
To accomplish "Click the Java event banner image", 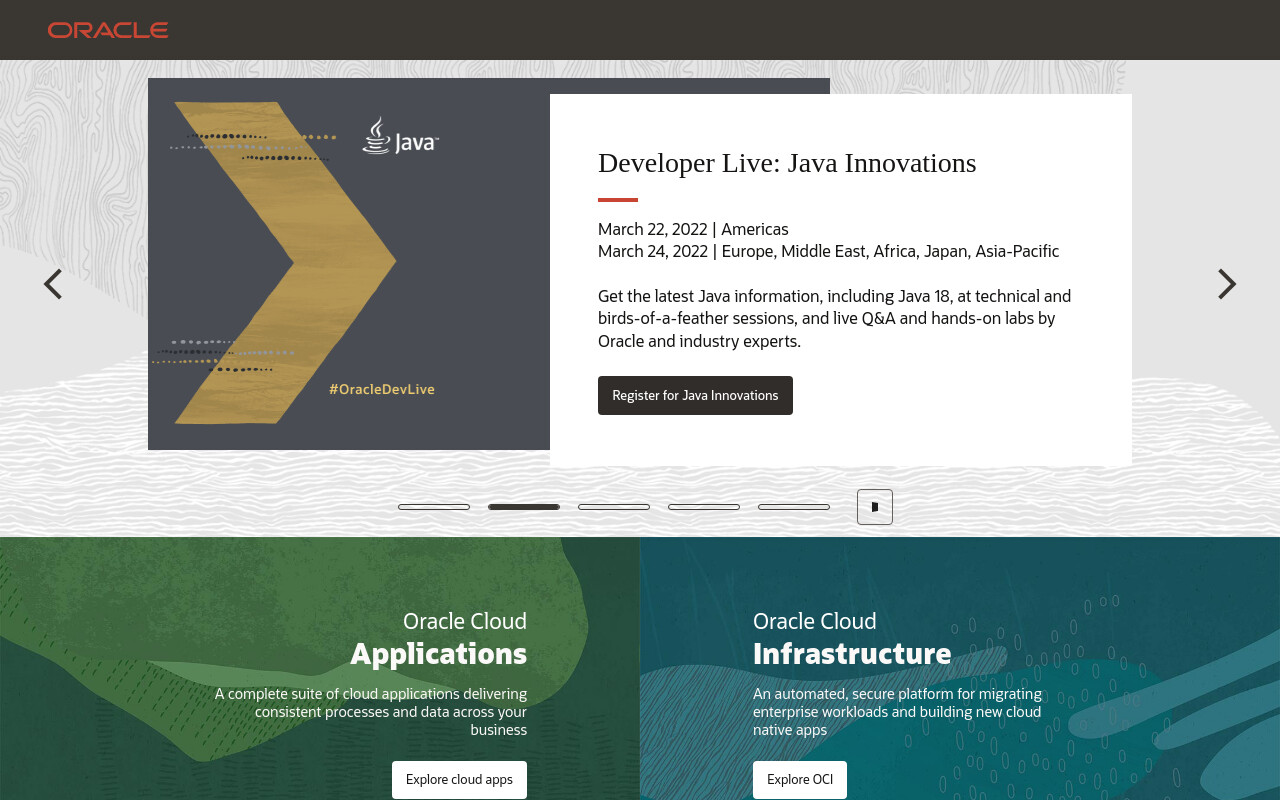I will [x=349, y=264].
